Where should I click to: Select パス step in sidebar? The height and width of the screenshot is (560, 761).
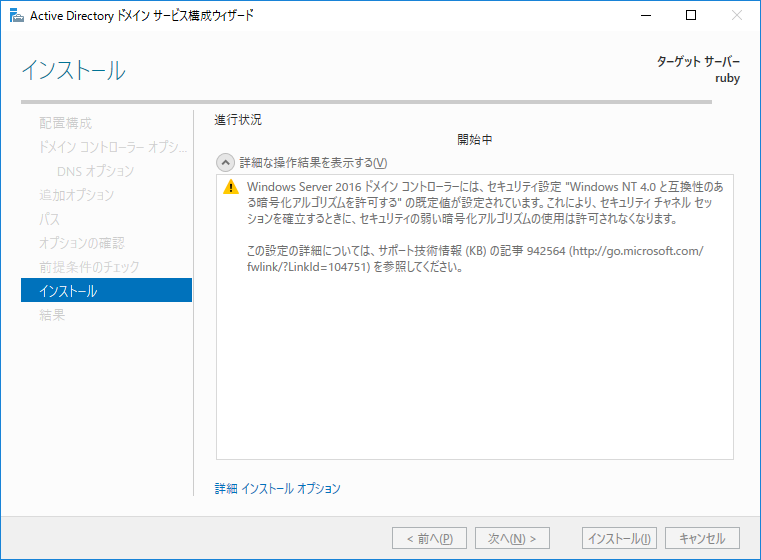click(50, 219)
